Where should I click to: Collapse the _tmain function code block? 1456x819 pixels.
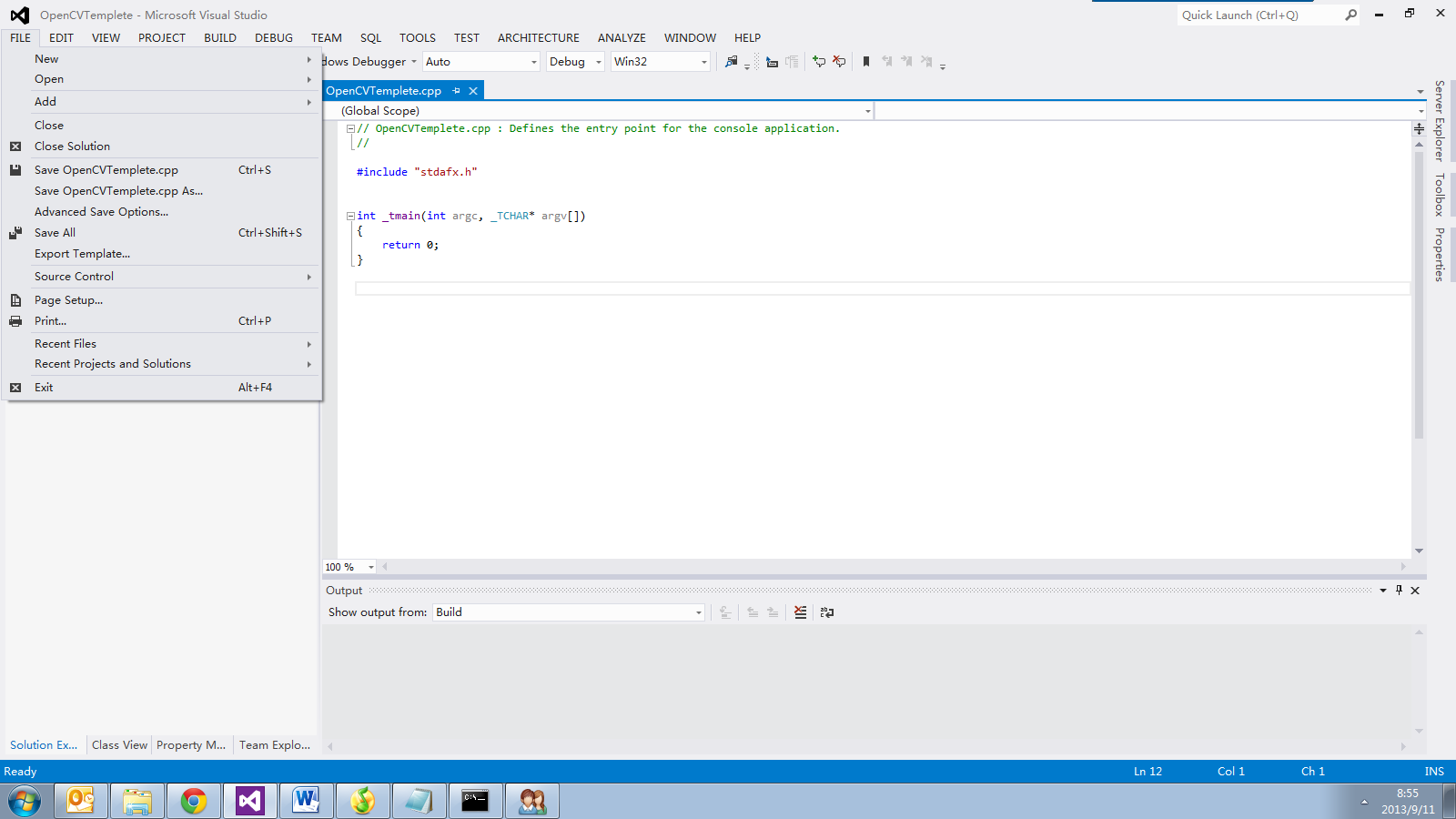350,217
